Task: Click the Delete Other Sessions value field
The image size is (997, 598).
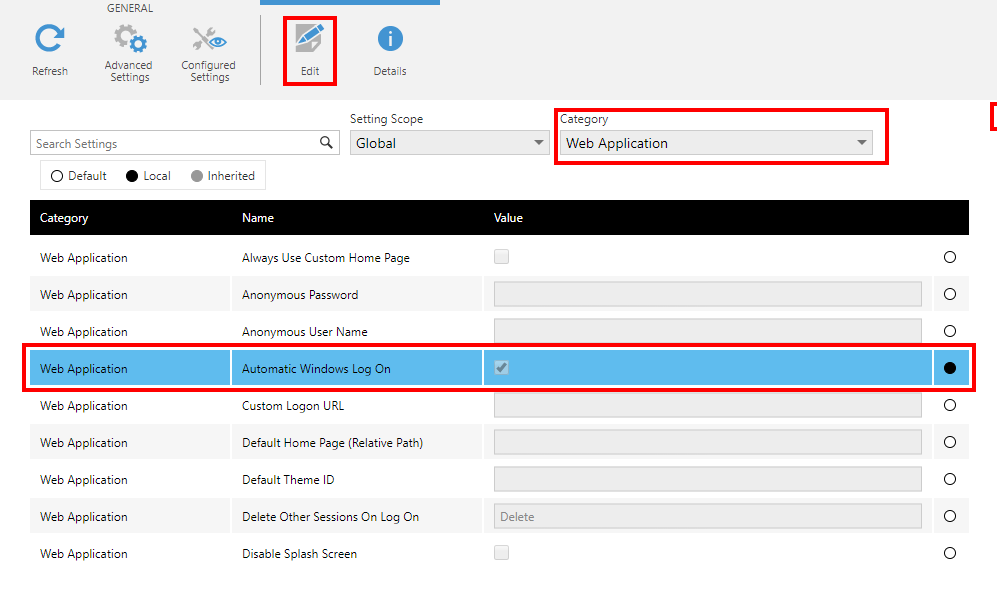Action: click(707, 516)
